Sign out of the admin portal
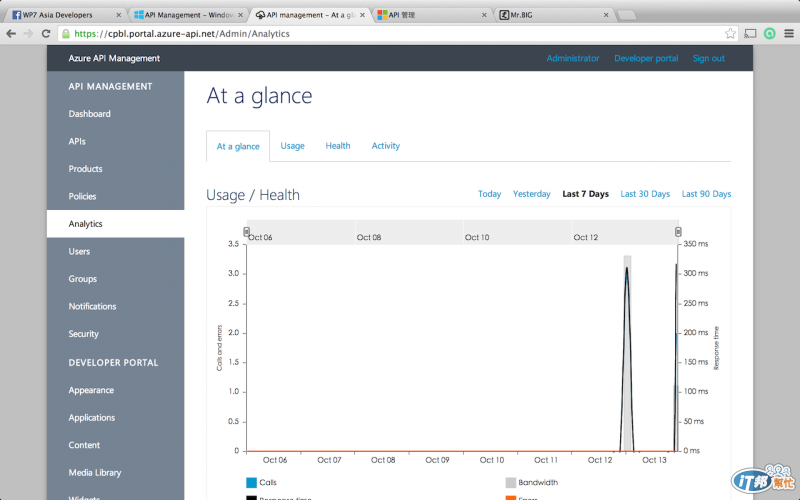 pyautogui.click(x=709, y=58)
